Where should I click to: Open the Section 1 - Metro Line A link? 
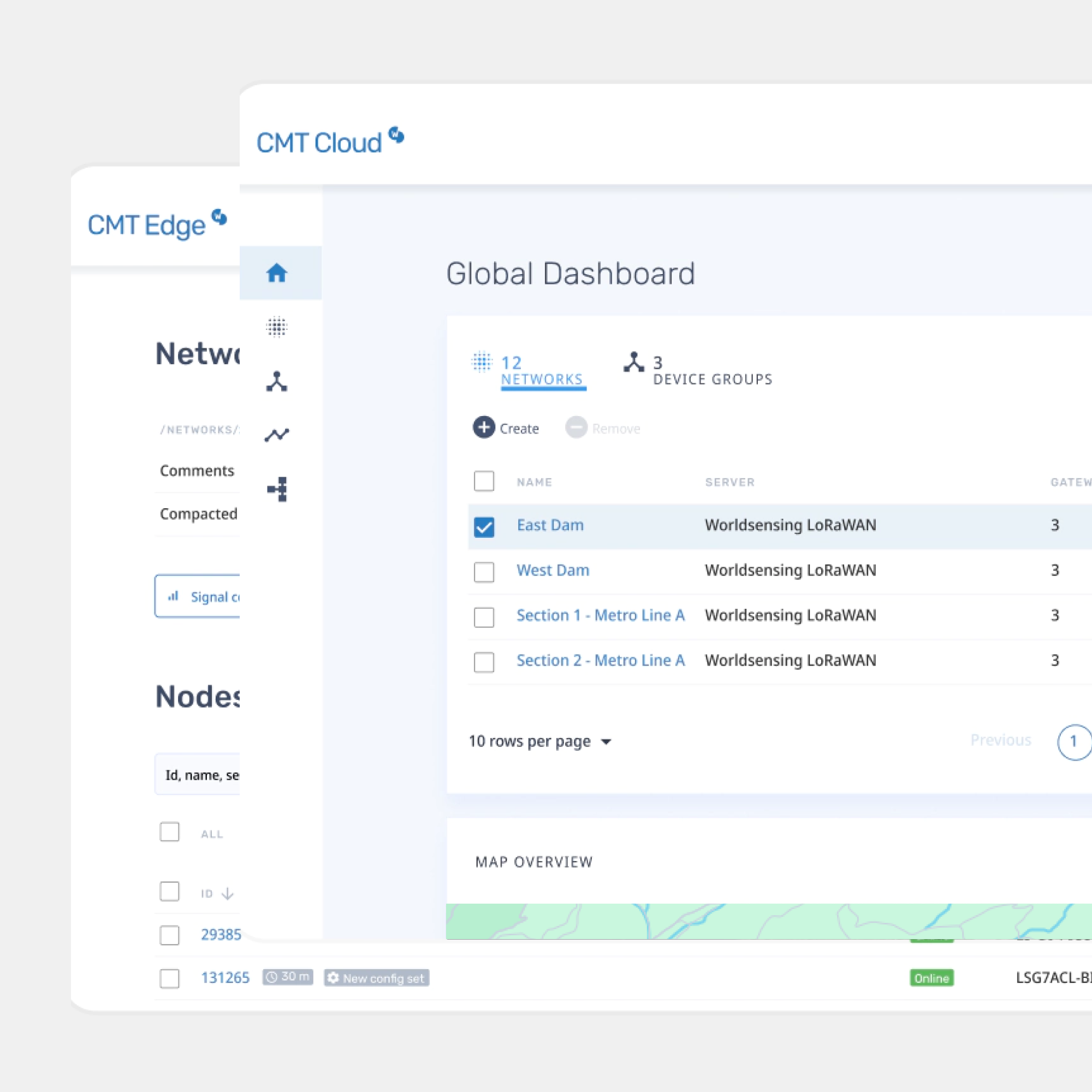click(600, 615)
